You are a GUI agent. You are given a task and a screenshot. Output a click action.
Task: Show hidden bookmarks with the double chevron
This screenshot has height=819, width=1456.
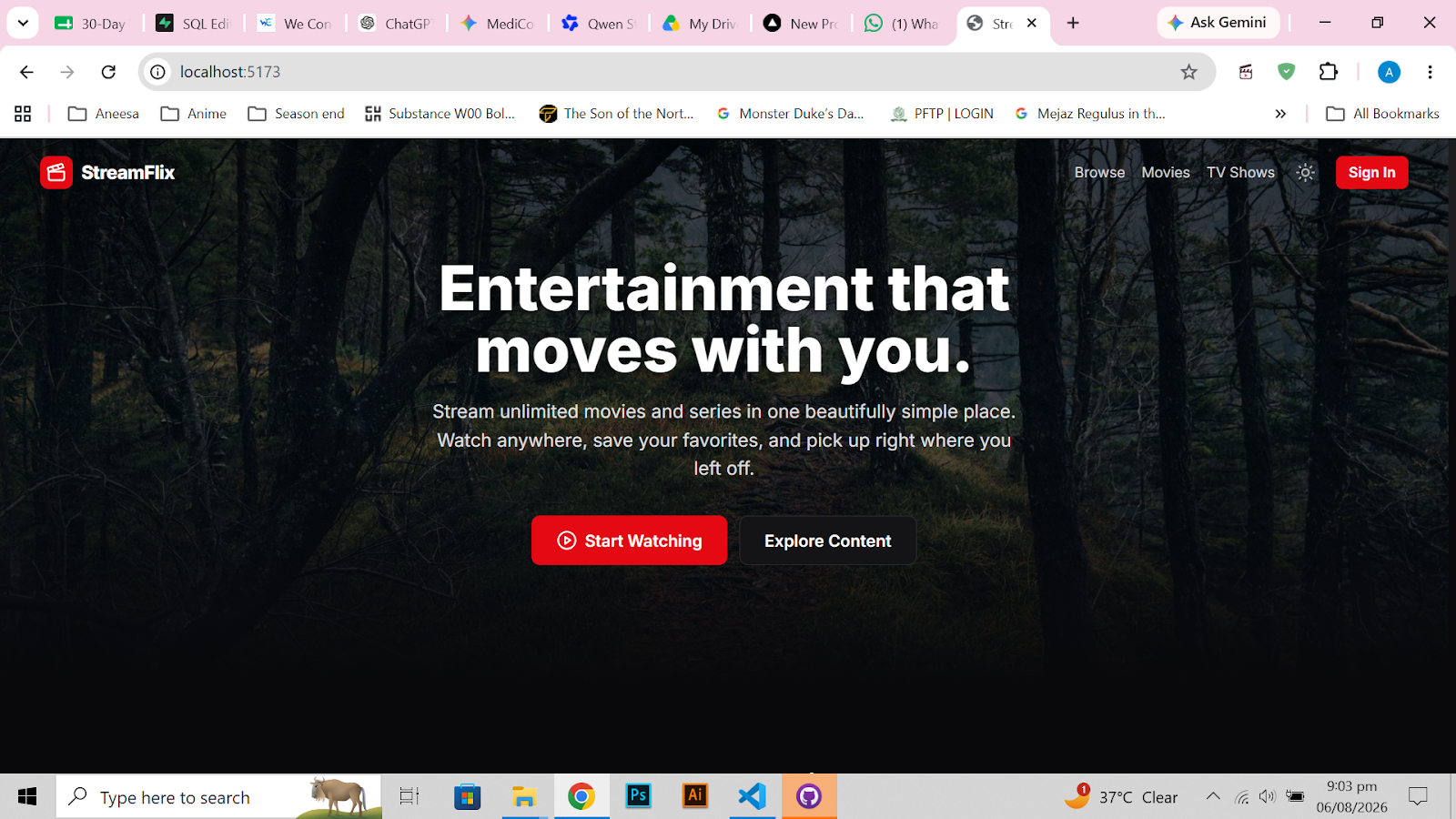point(1280,114)
